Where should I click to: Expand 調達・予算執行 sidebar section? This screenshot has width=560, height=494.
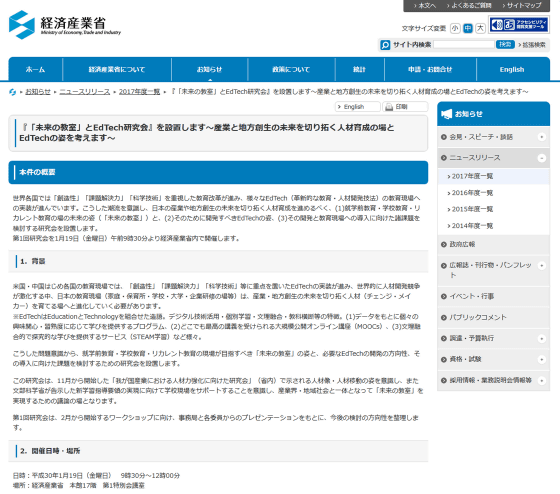pos(542,338)
